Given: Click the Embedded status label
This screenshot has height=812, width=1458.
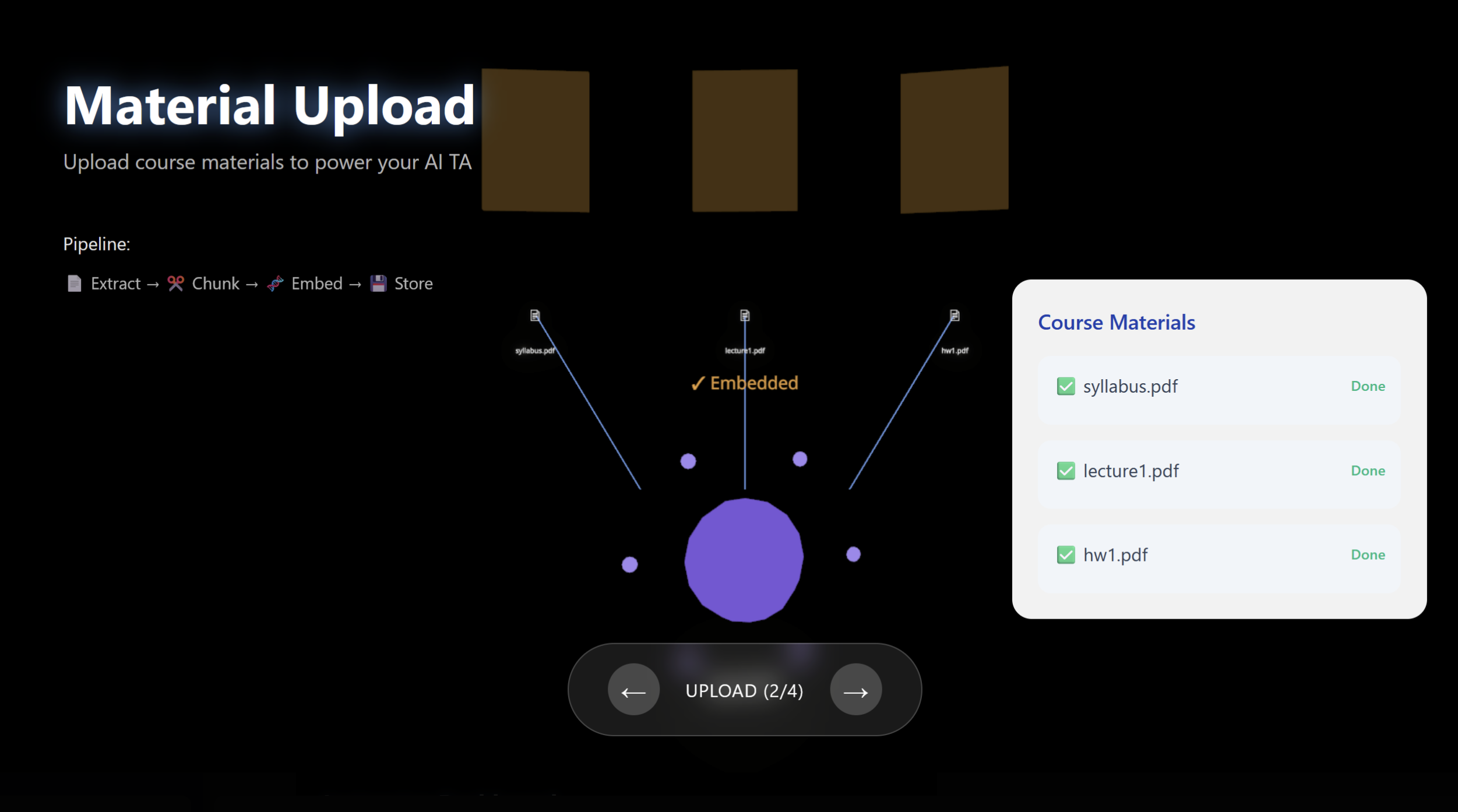Looking at the screenshot, I should coord(745,383).
